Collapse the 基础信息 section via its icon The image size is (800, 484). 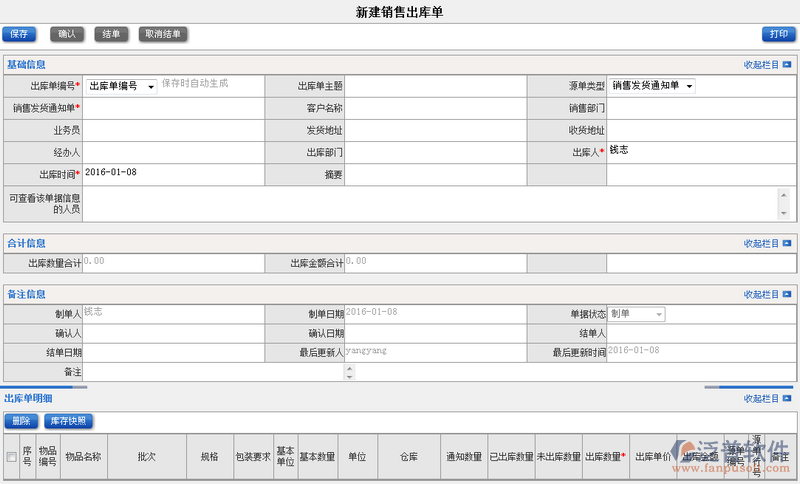click(787, 64)
